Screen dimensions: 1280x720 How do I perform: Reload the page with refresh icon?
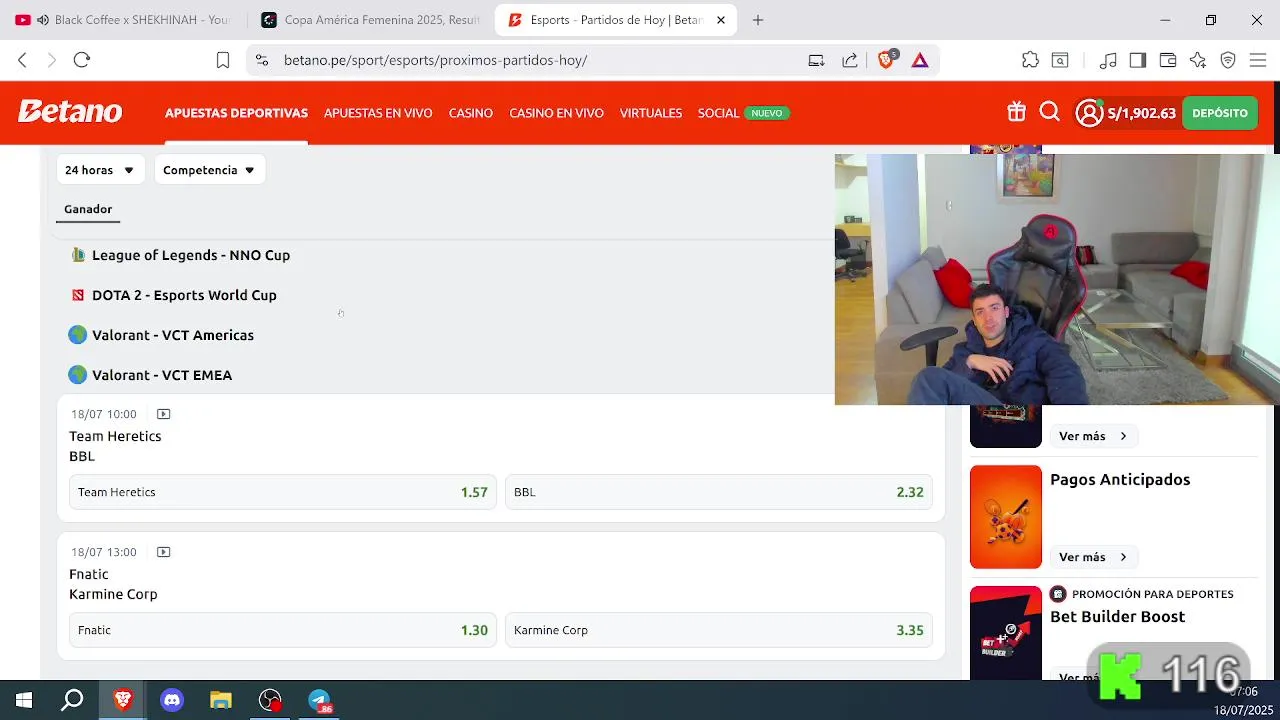[82, 60]
